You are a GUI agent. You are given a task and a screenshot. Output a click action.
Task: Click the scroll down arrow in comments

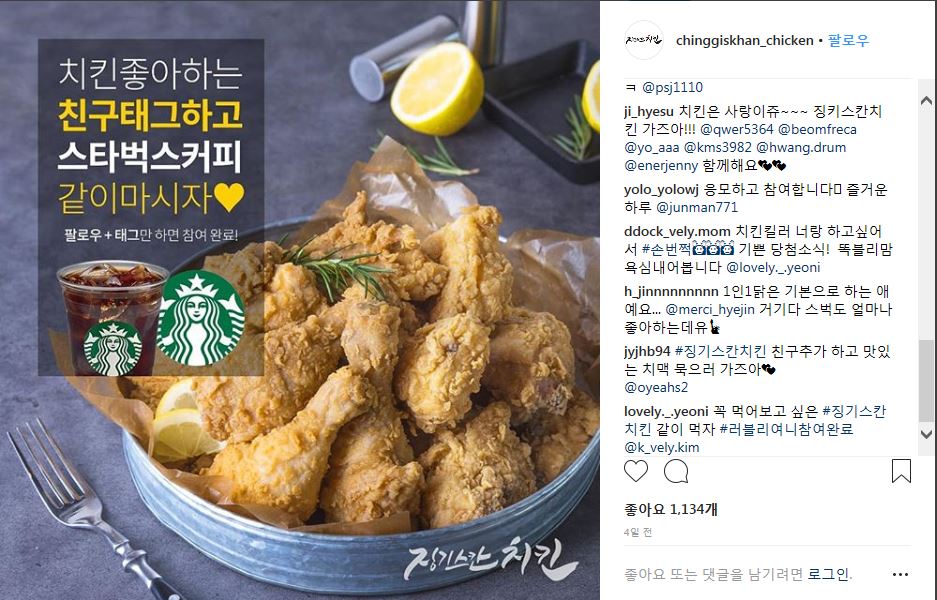point(926,434)
